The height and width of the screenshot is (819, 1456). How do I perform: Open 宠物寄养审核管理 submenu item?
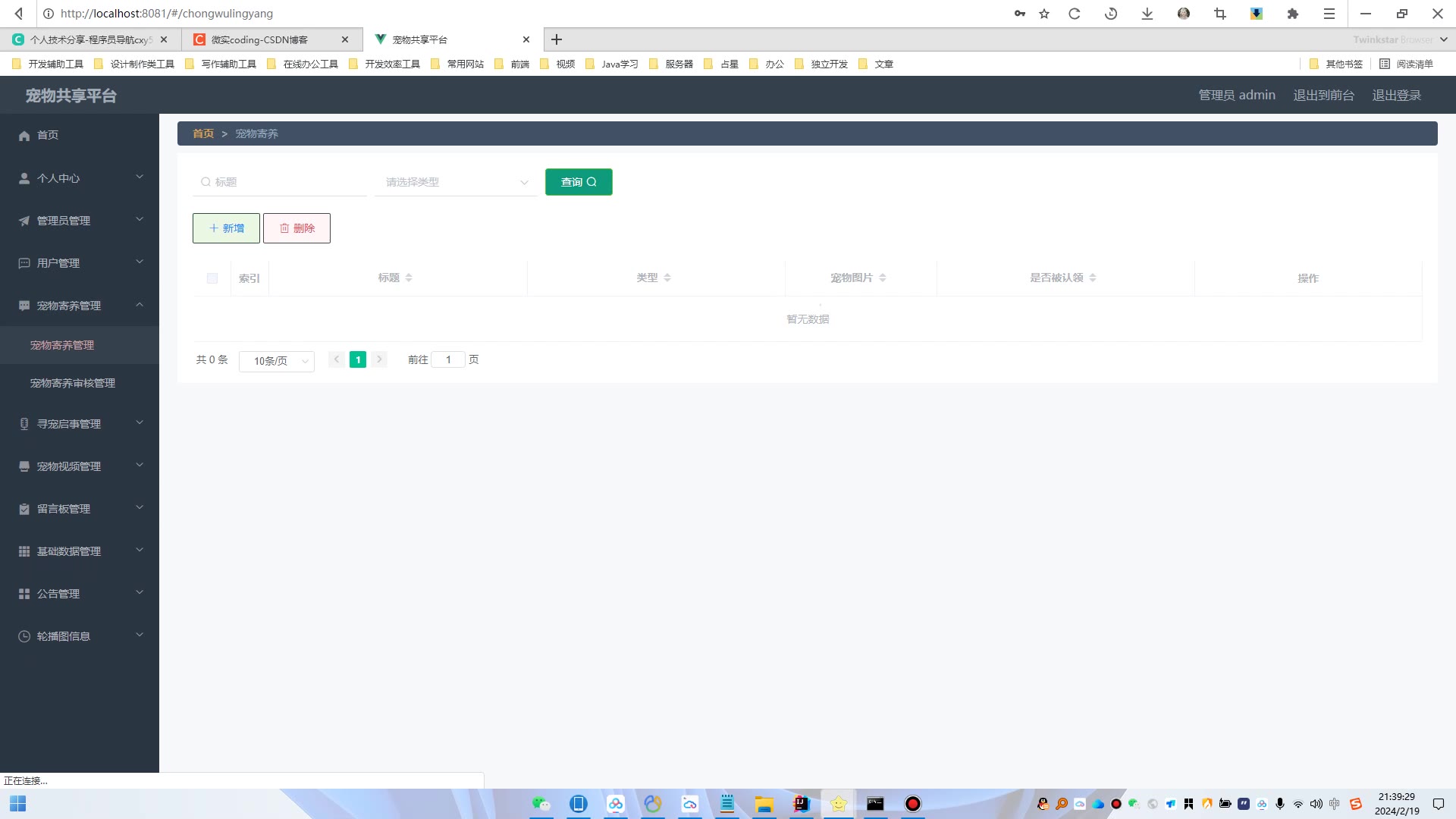point(73,383)
